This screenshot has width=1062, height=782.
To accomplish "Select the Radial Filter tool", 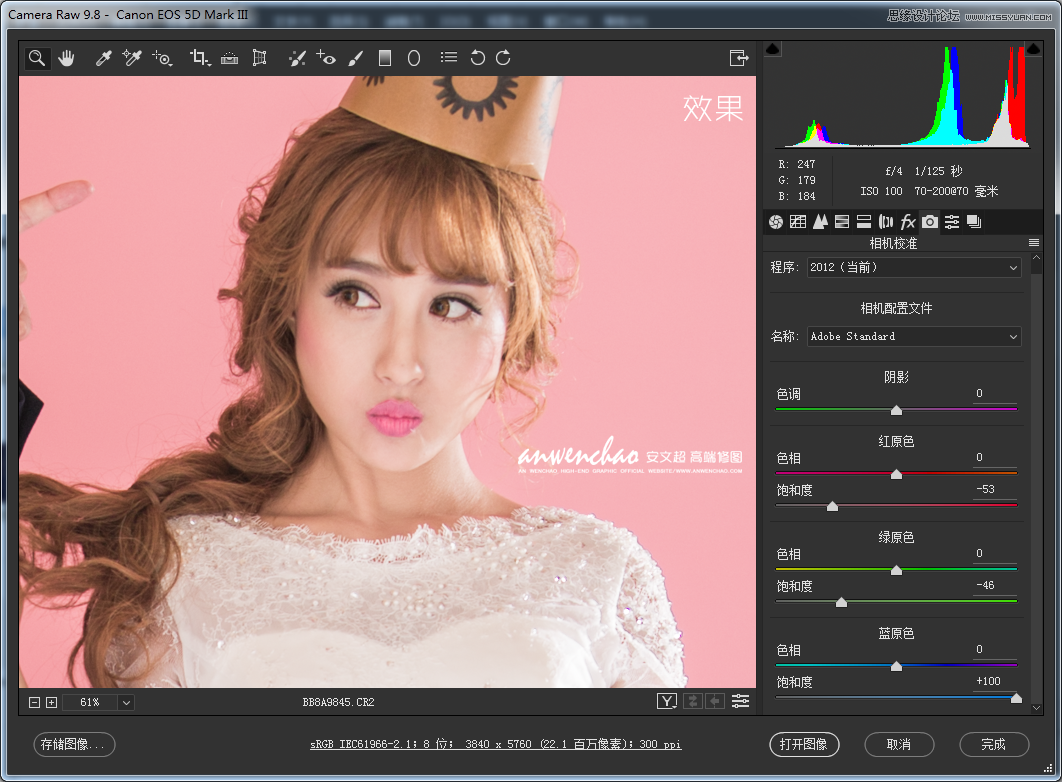I will 413,57.
